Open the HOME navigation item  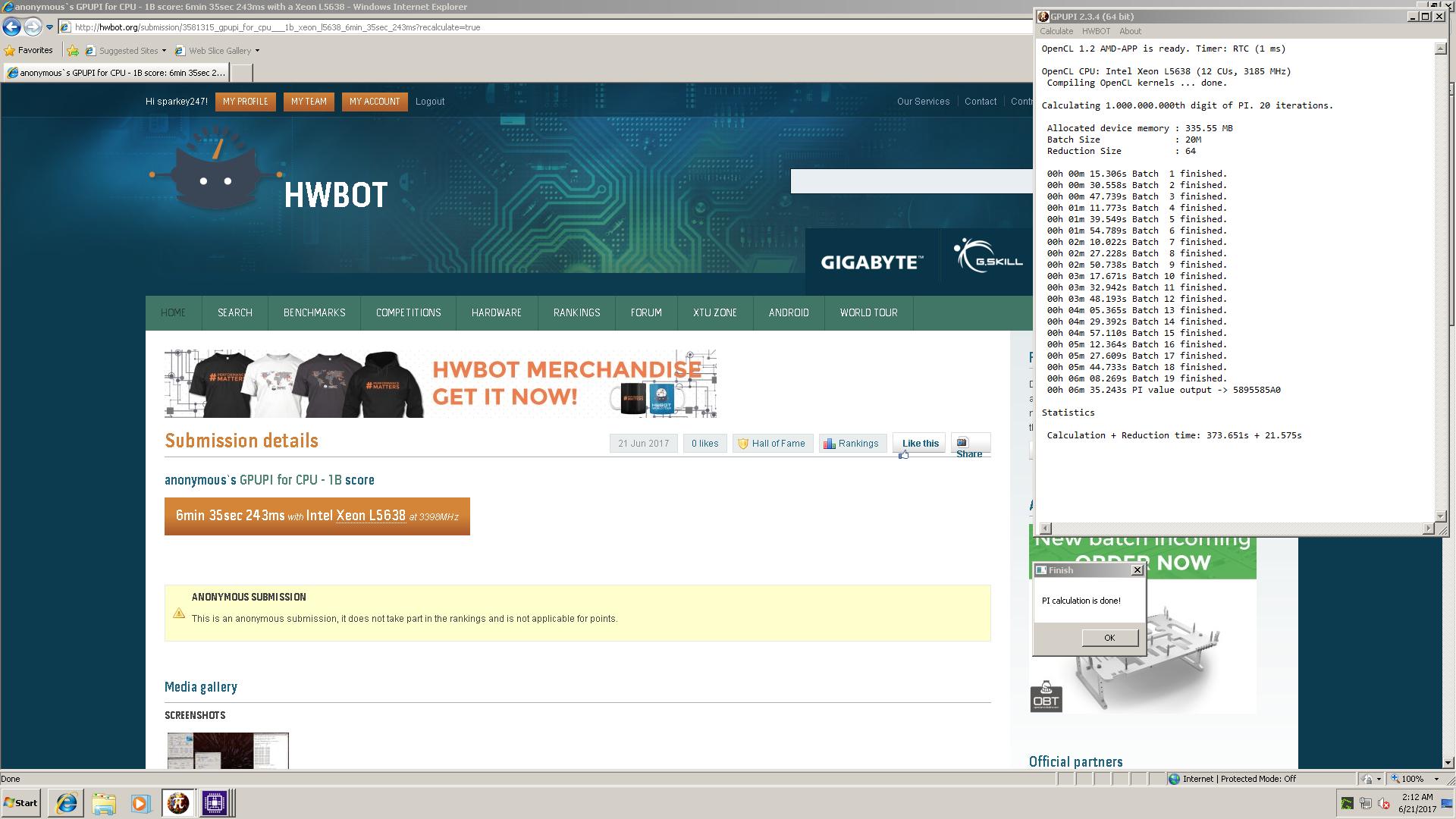pyautogui.click(x=174, y=313)
